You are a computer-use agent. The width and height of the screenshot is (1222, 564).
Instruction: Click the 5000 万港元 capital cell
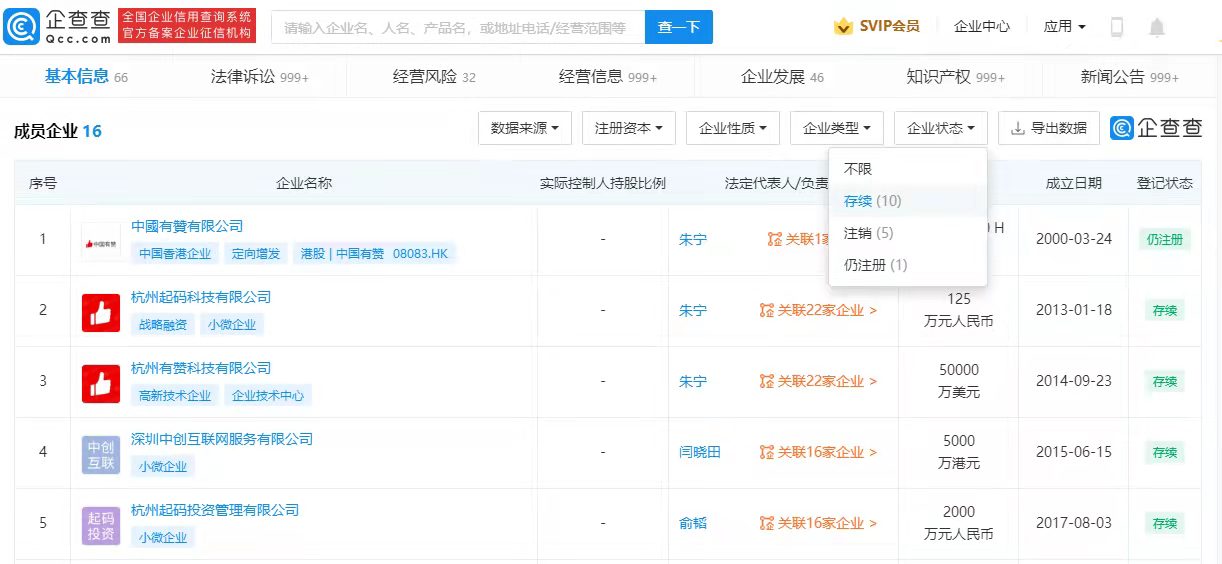tap(959, 452)
